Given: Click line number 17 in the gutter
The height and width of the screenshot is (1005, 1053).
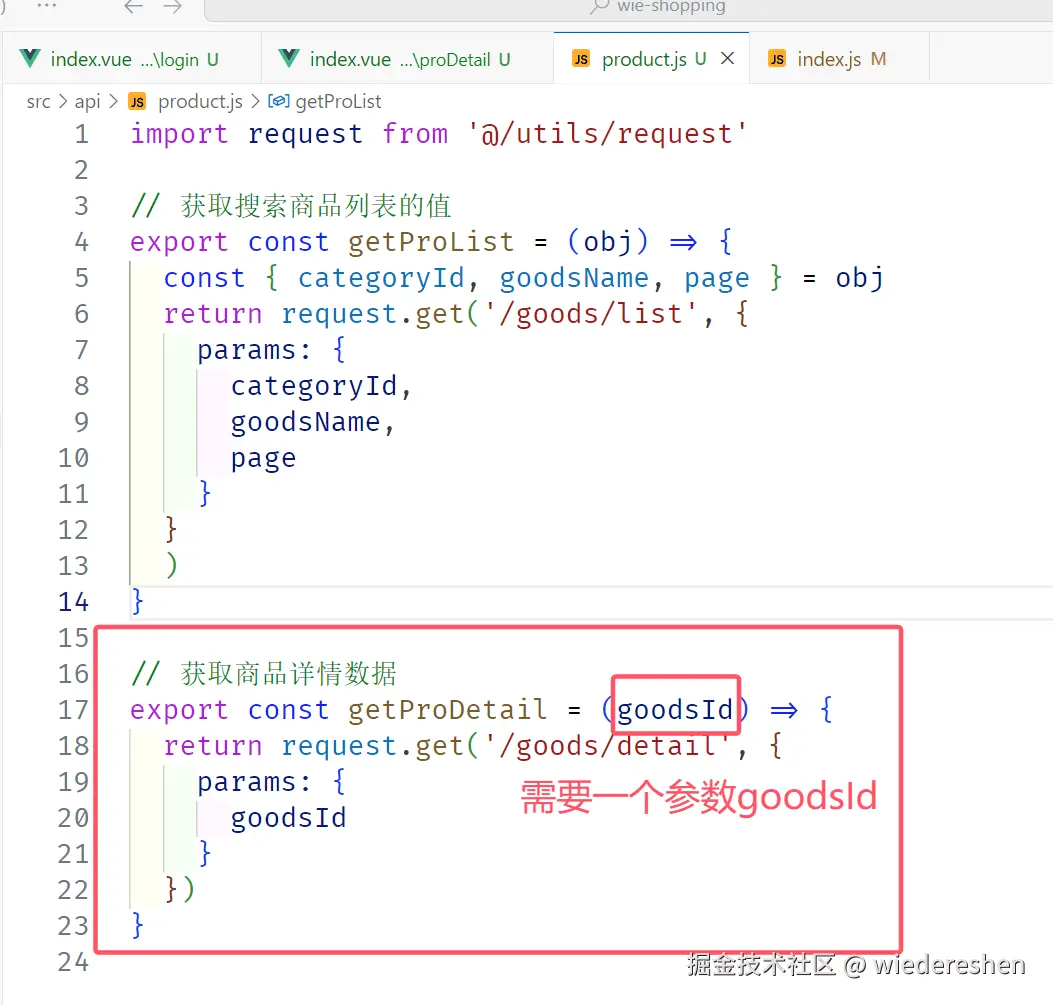Looking at the screenshot, I should coord(73,710).
